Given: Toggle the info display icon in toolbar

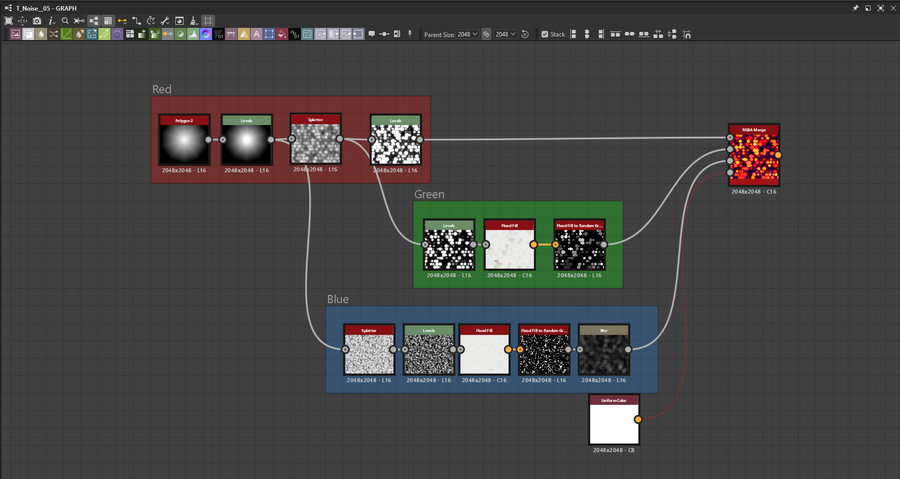Looking at the screenshot, I should (51, 20).
